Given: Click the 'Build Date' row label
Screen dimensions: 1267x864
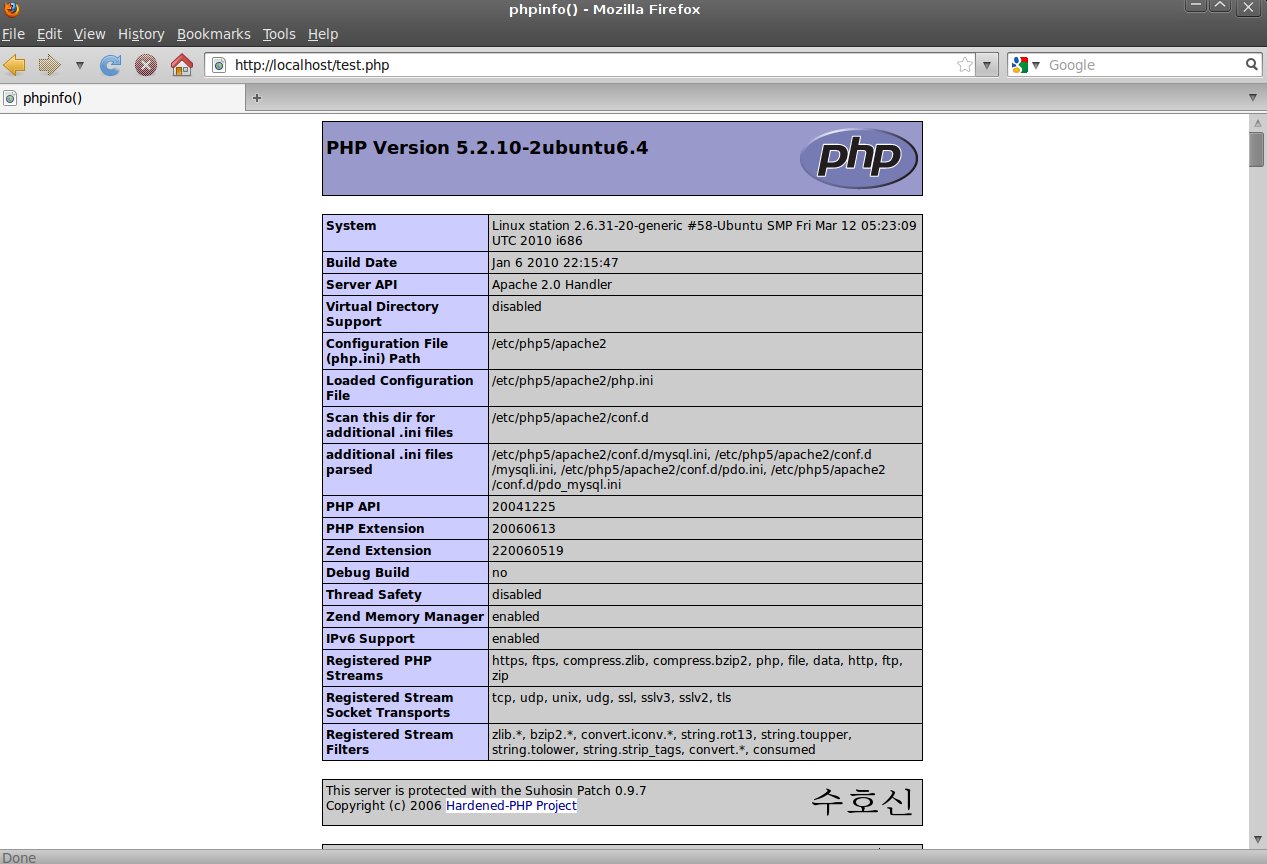Looking at the screenshot, I should [x=361, y=263].
